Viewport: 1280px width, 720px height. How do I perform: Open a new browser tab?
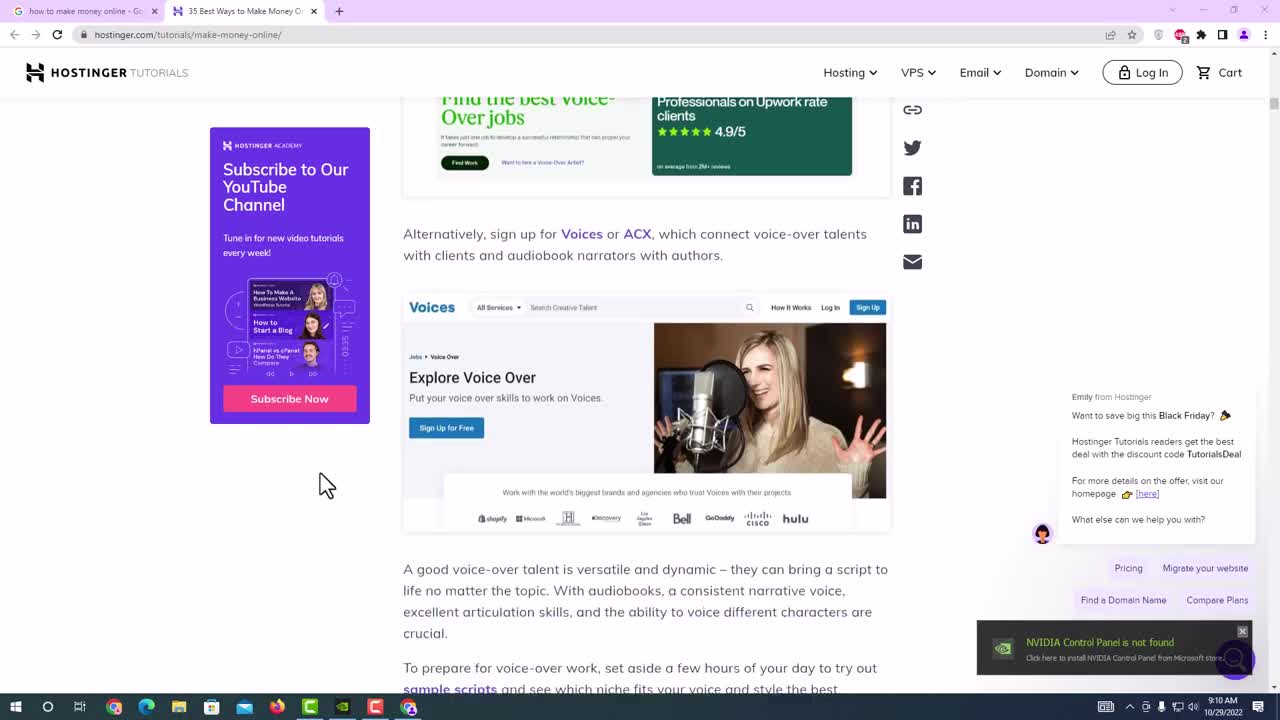(x=339, y=11)
